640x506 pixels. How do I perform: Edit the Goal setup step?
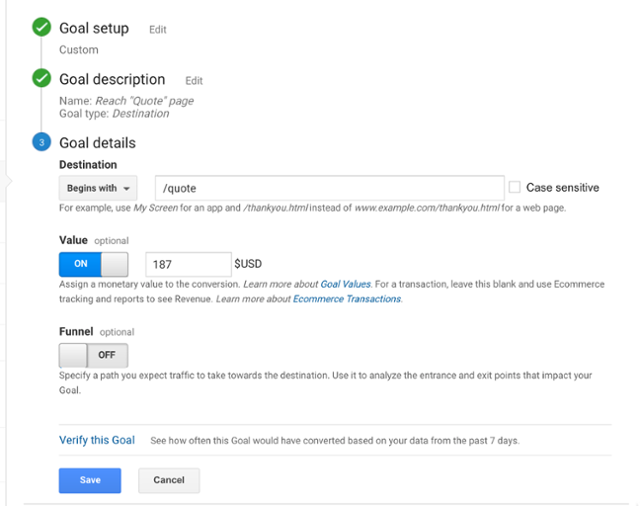click(x=158, y=30)
